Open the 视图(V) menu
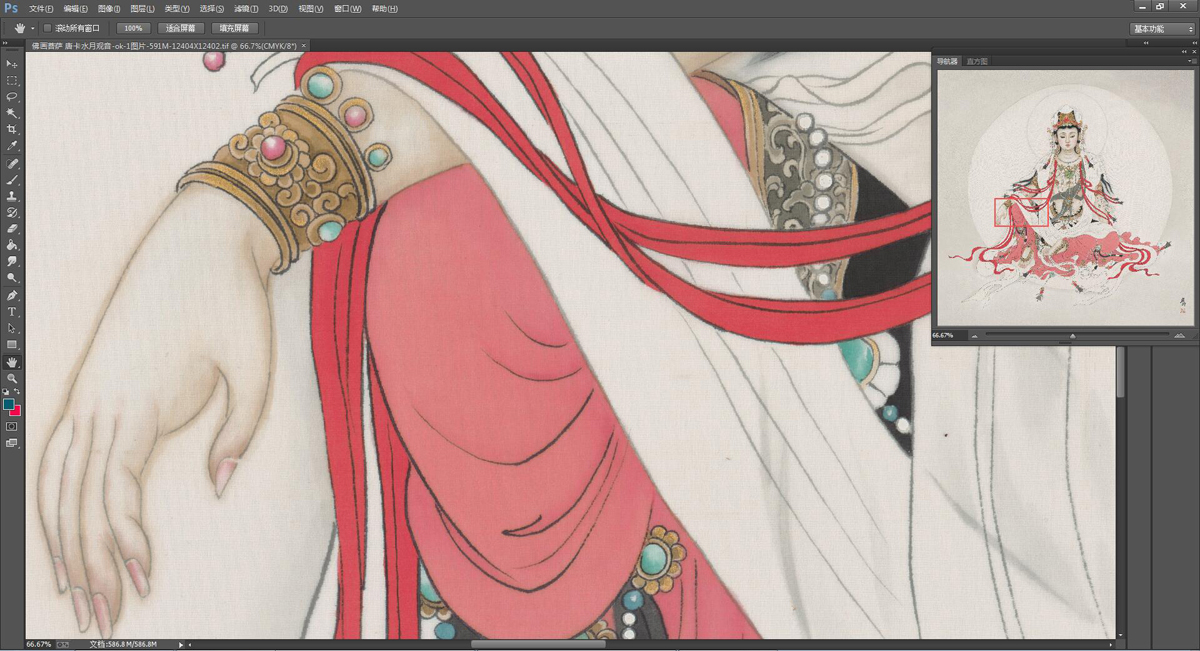Image resolution: width=1200 pixels, height=651 pixels. 312,8
